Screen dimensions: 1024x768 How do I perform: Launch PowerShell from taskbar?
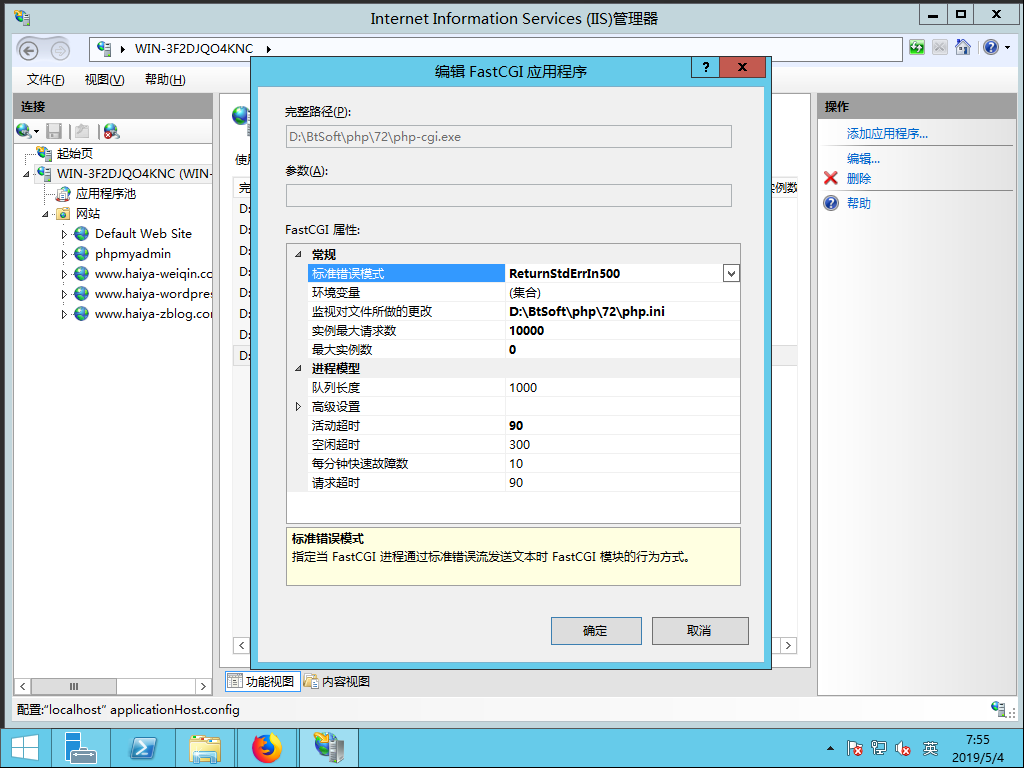tap(143, 748)
